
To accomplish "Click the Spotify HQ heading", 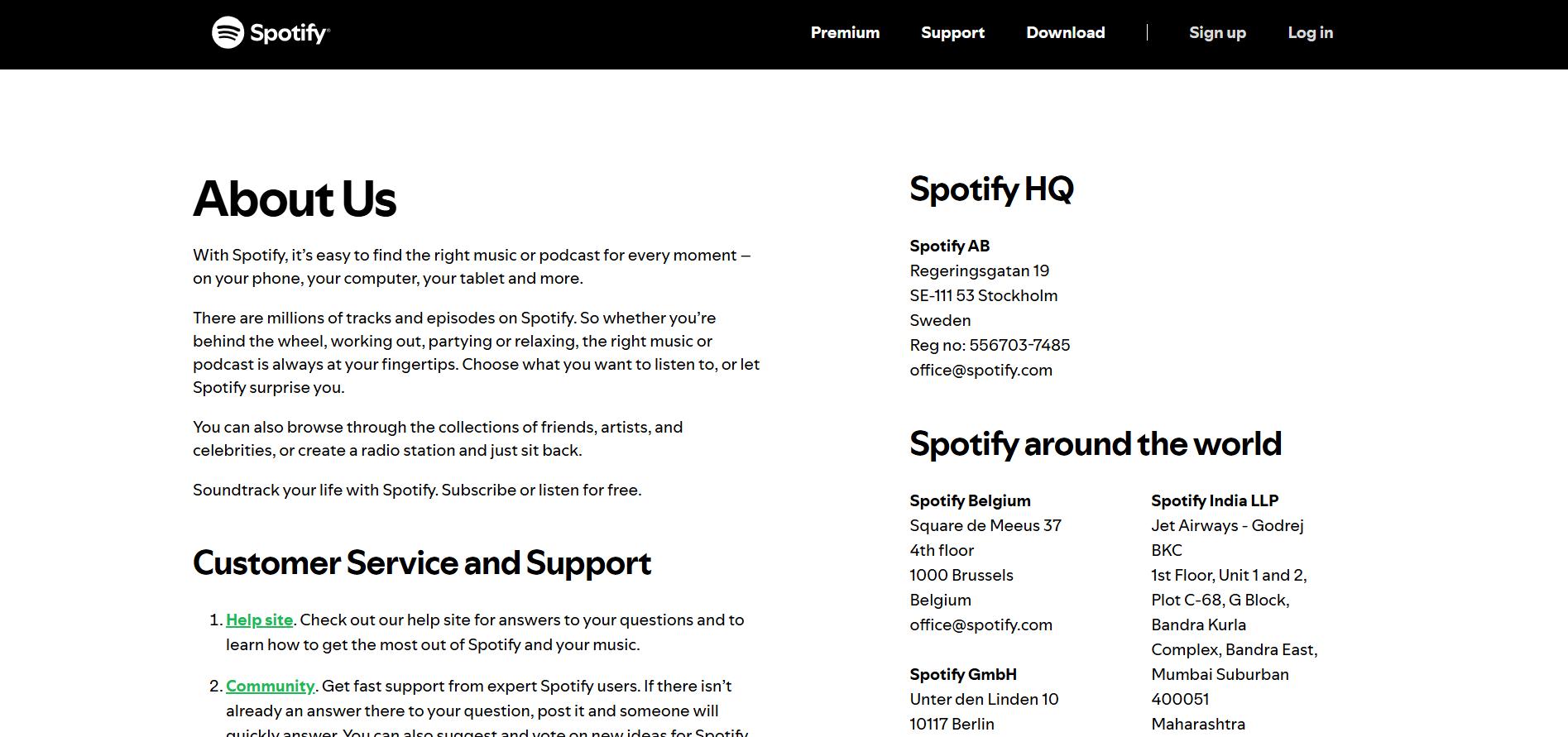I will click(x=991, y=189).
